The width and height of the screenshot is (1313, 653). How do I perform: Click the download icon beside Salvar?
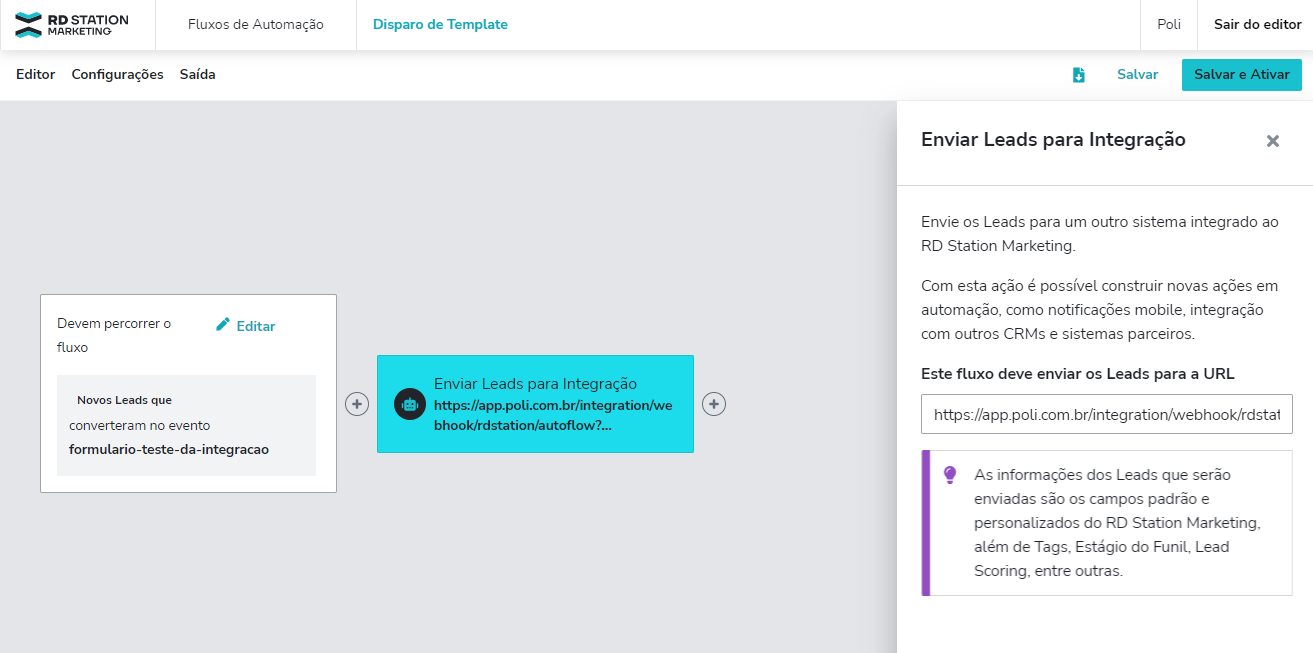point(1078,75)
